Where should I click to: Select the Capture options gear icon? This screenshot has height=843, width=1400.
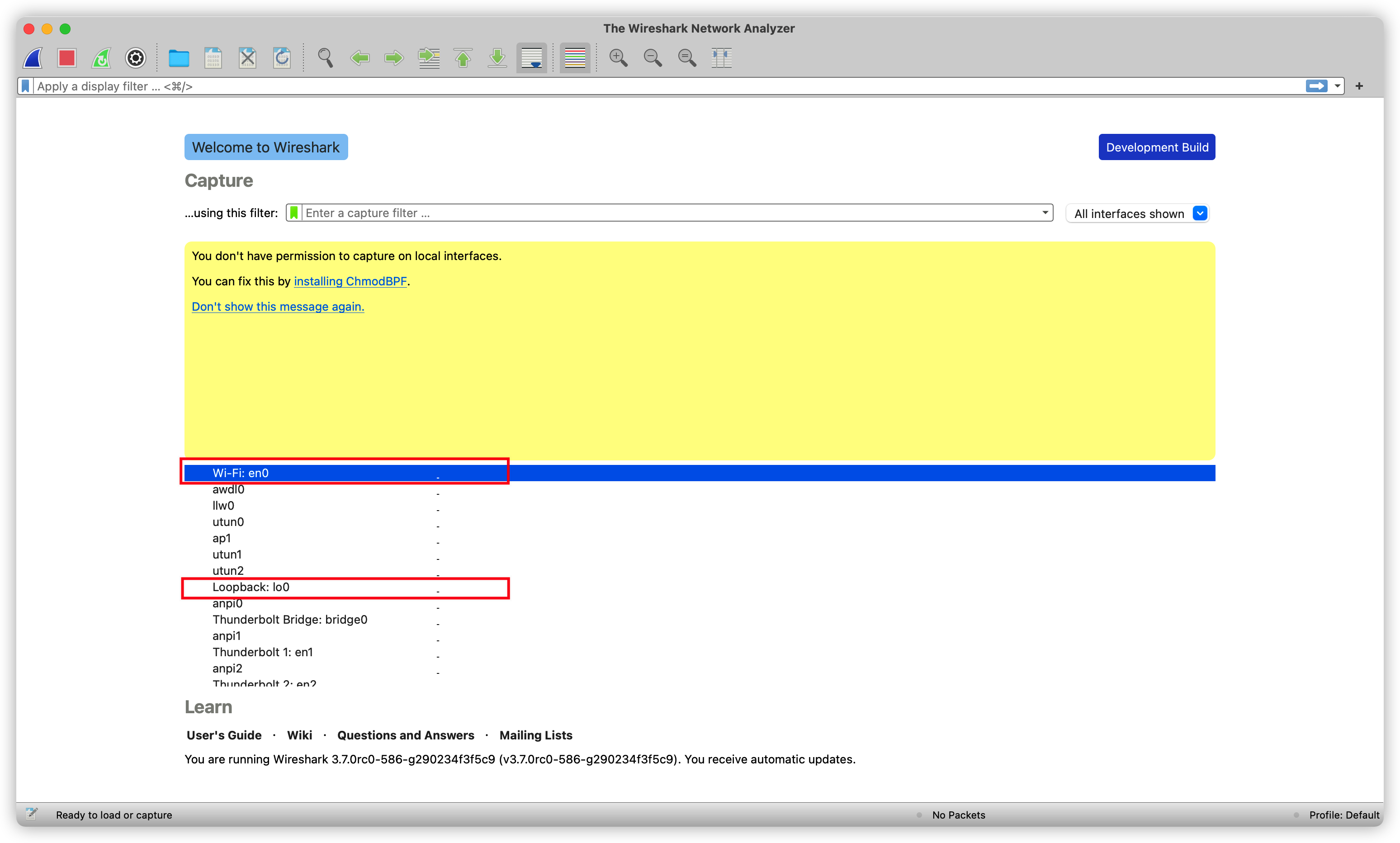(135, 57)
